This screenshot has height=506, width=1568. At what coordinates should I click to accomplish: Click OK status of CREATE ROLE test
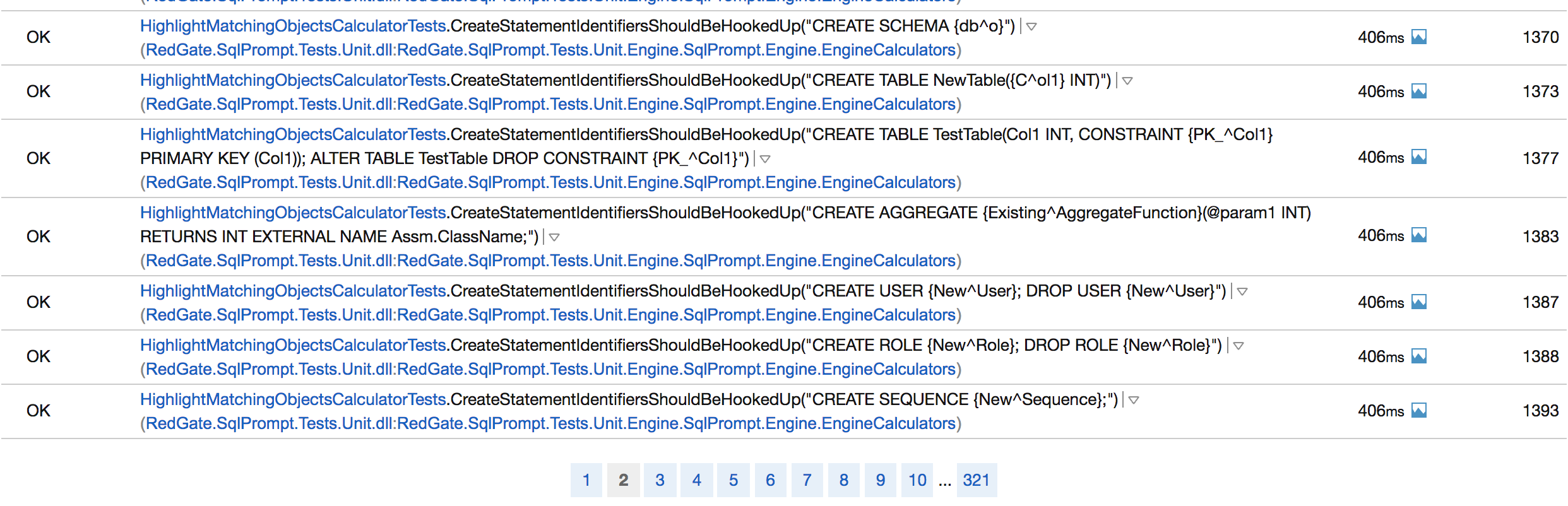[x=39, y=357]
